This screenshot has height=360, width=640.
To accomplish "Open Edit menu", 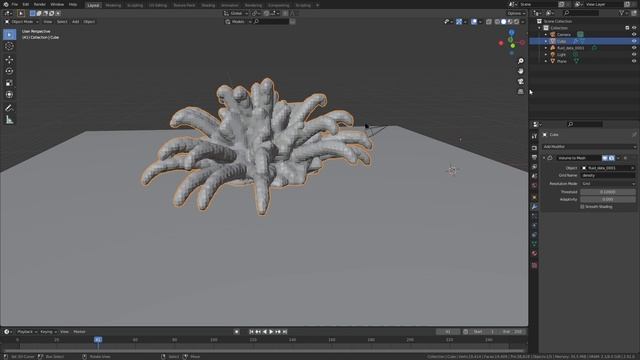I will [26, 4].
